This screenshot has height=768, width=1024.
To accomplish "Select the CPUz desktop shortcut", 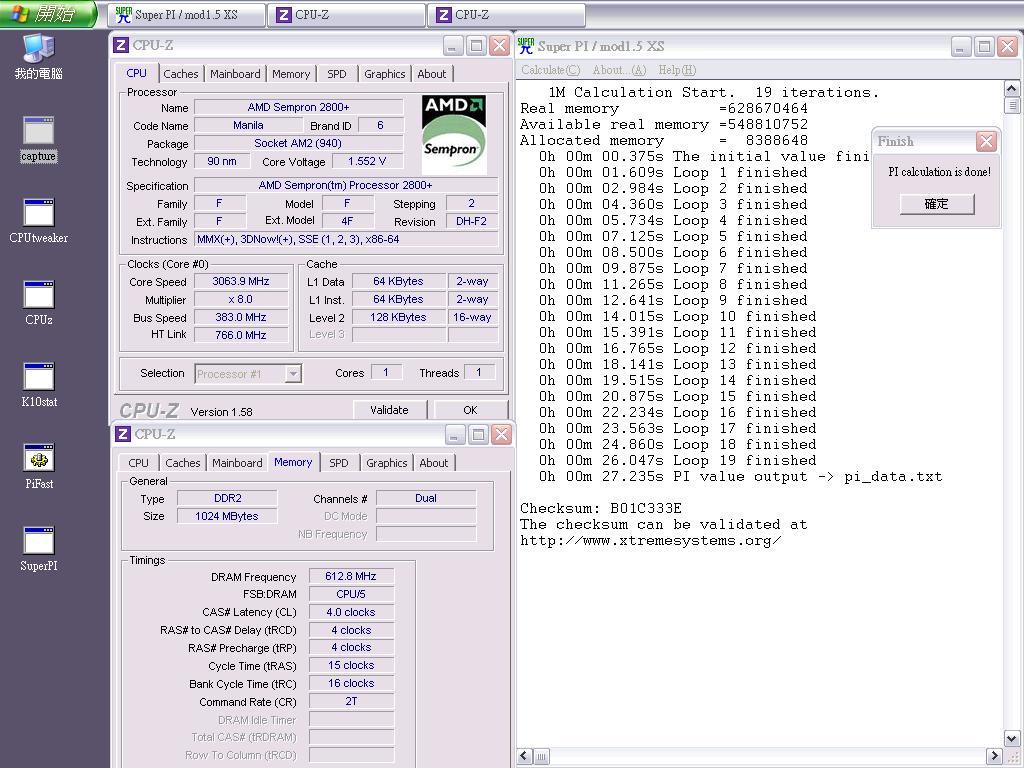I will tap(39, 302).
